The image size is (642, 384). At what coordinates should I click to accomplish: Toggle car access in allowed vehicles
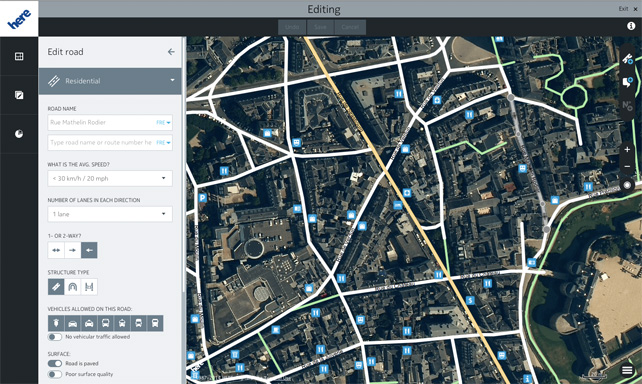[72, 323]
